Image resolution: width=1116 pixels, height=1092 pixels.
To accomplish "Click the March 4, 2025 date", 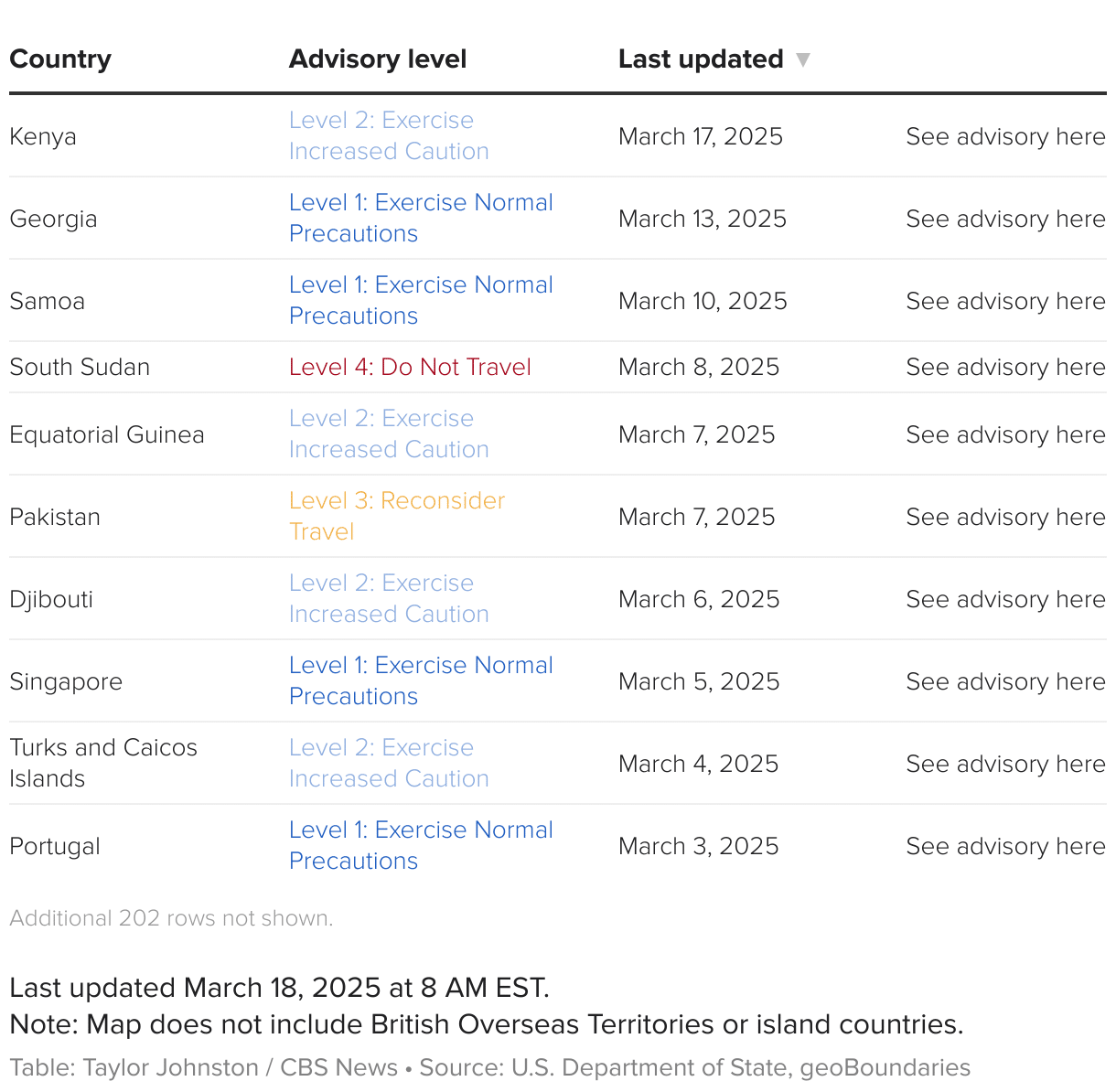I will coord(699,764).
